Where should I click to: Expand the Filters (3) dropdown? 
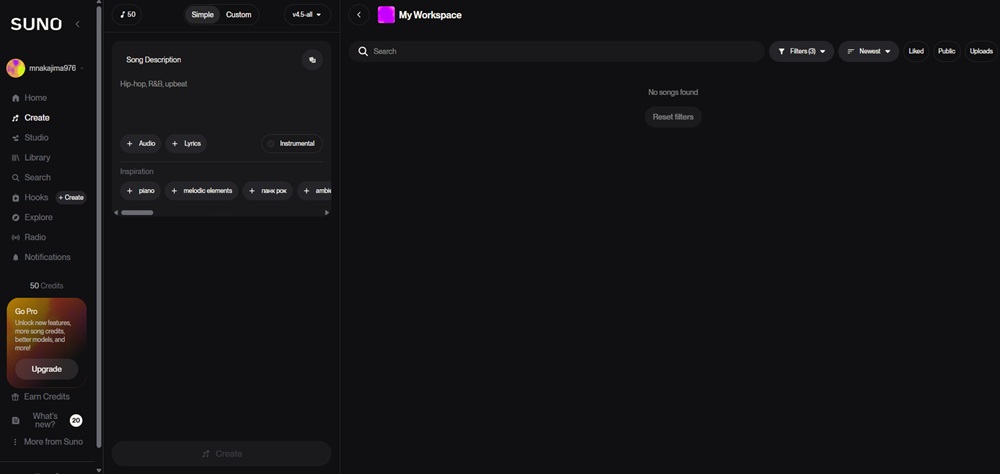tap(801, 51)
